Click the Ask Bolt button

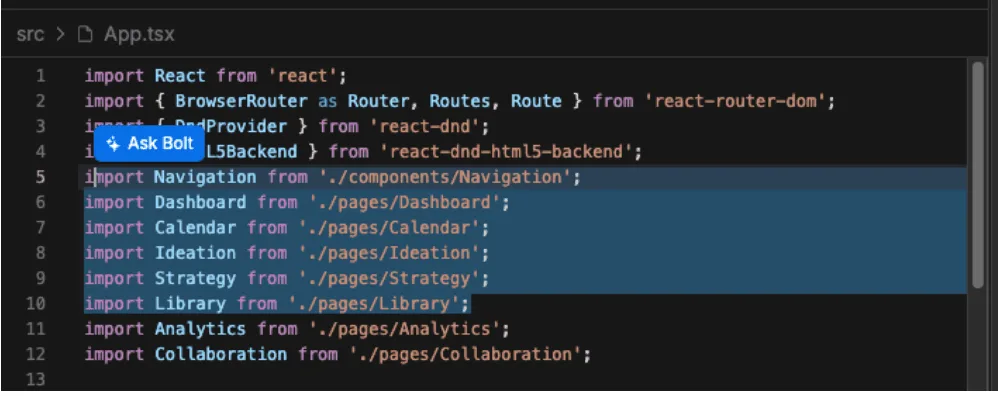[x=149, y=144]
